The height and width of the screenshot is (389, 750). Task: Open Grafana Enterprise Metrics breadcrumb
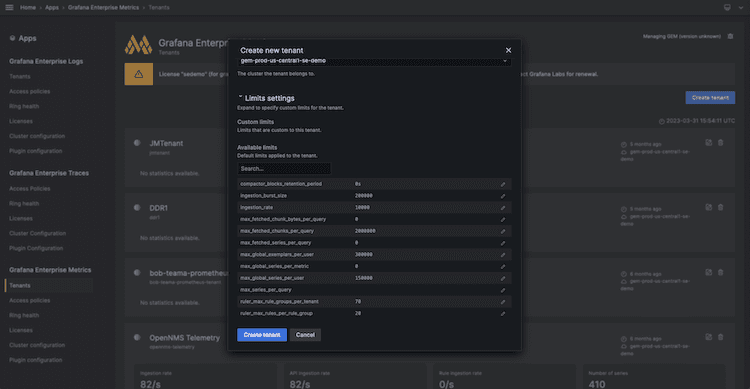coord(103,8)
